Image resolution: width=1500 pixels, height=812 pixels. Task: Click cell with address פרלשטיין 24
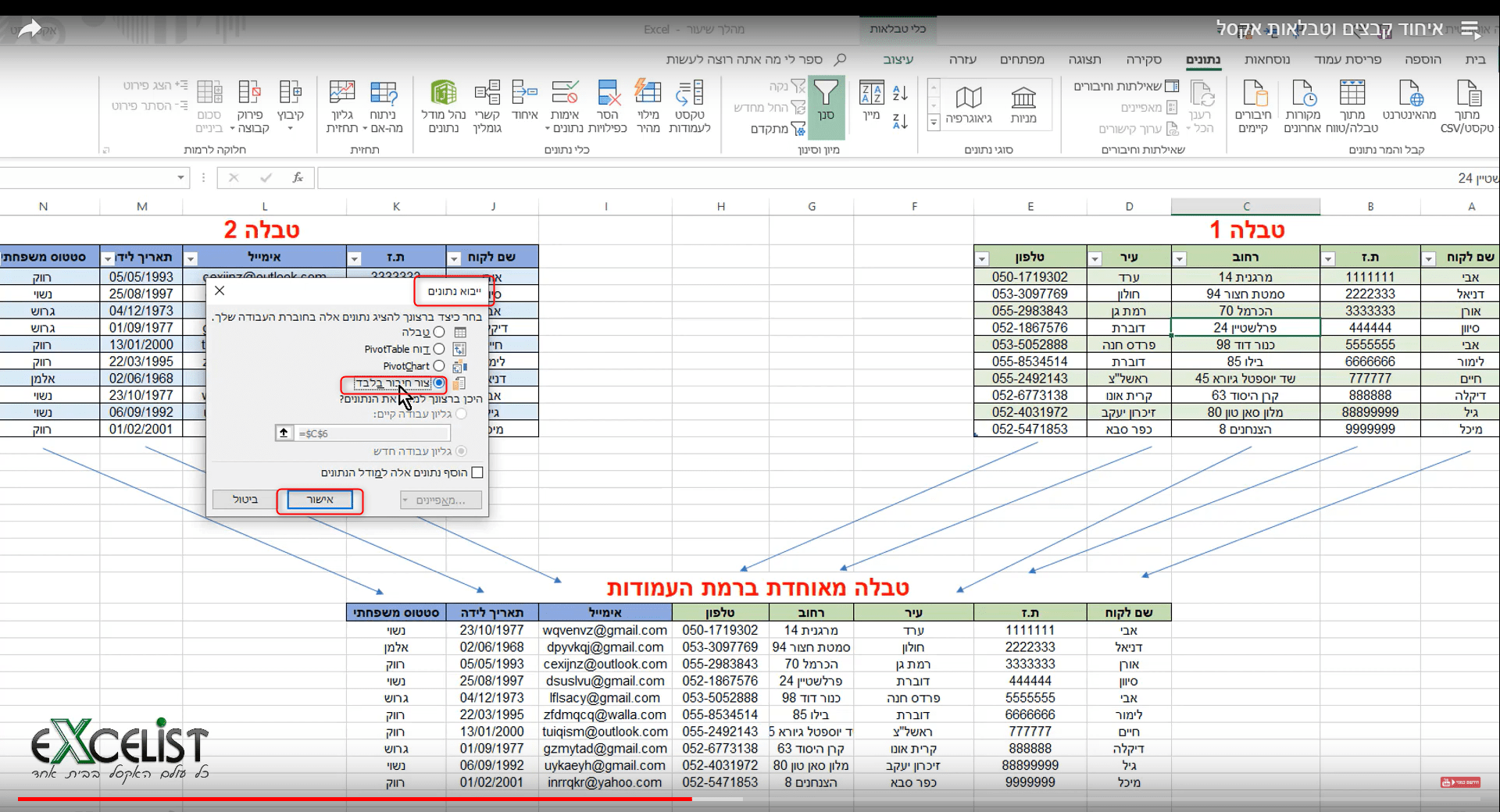point(1246,328)
